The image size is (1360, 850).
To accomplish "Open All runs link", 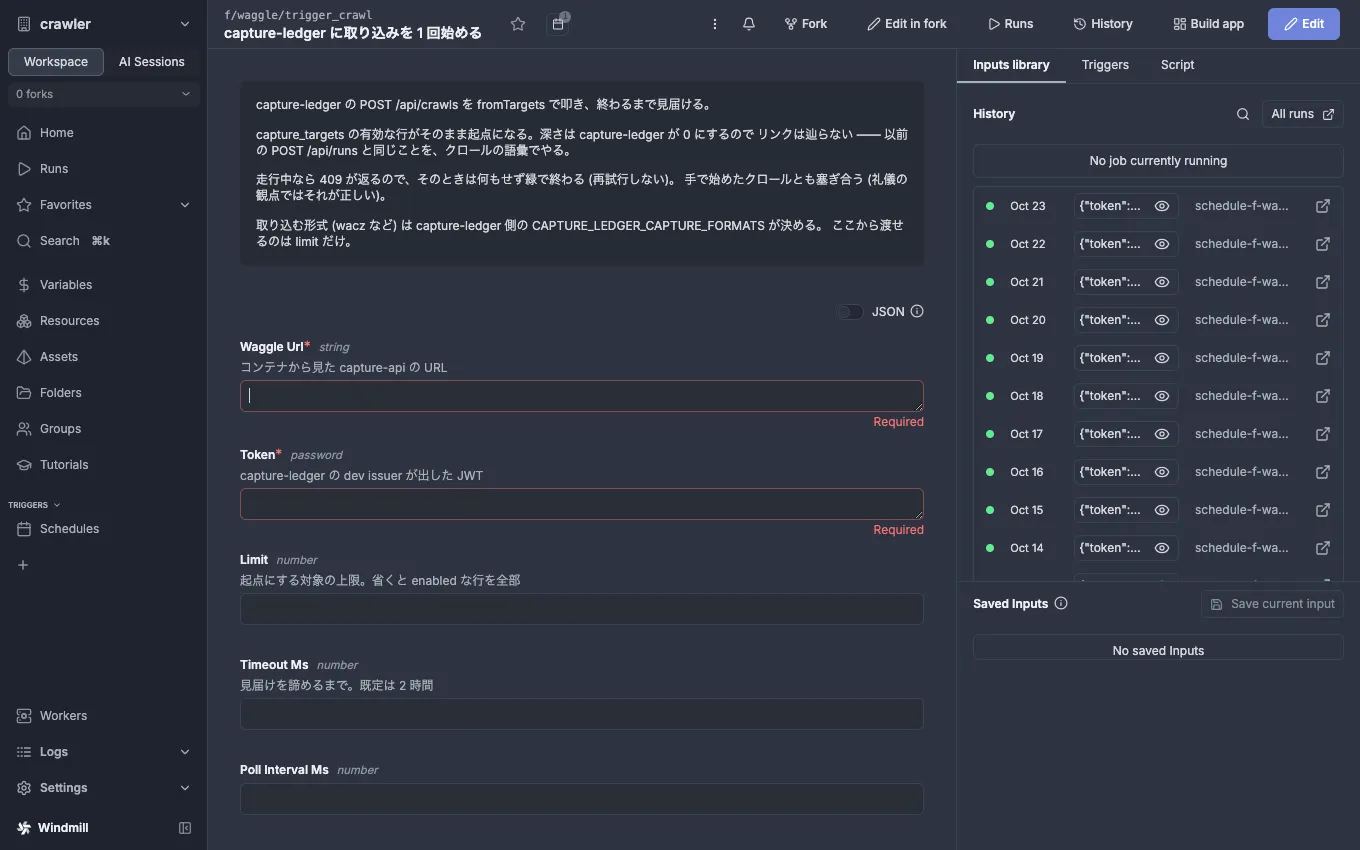I will pyautogui.click(x=1302, y=114).
